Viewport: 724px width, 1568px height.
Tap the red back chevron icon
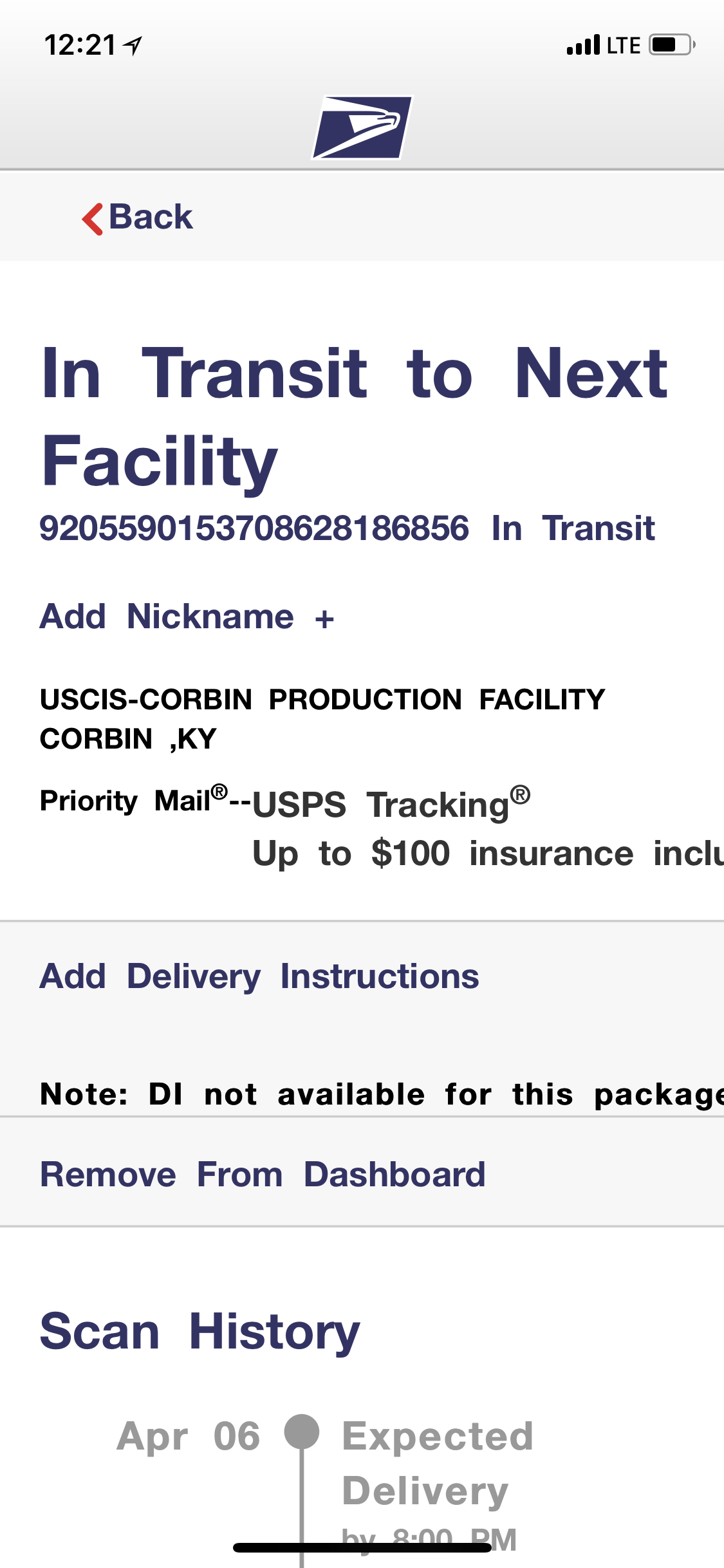click(x=93, y=218)
